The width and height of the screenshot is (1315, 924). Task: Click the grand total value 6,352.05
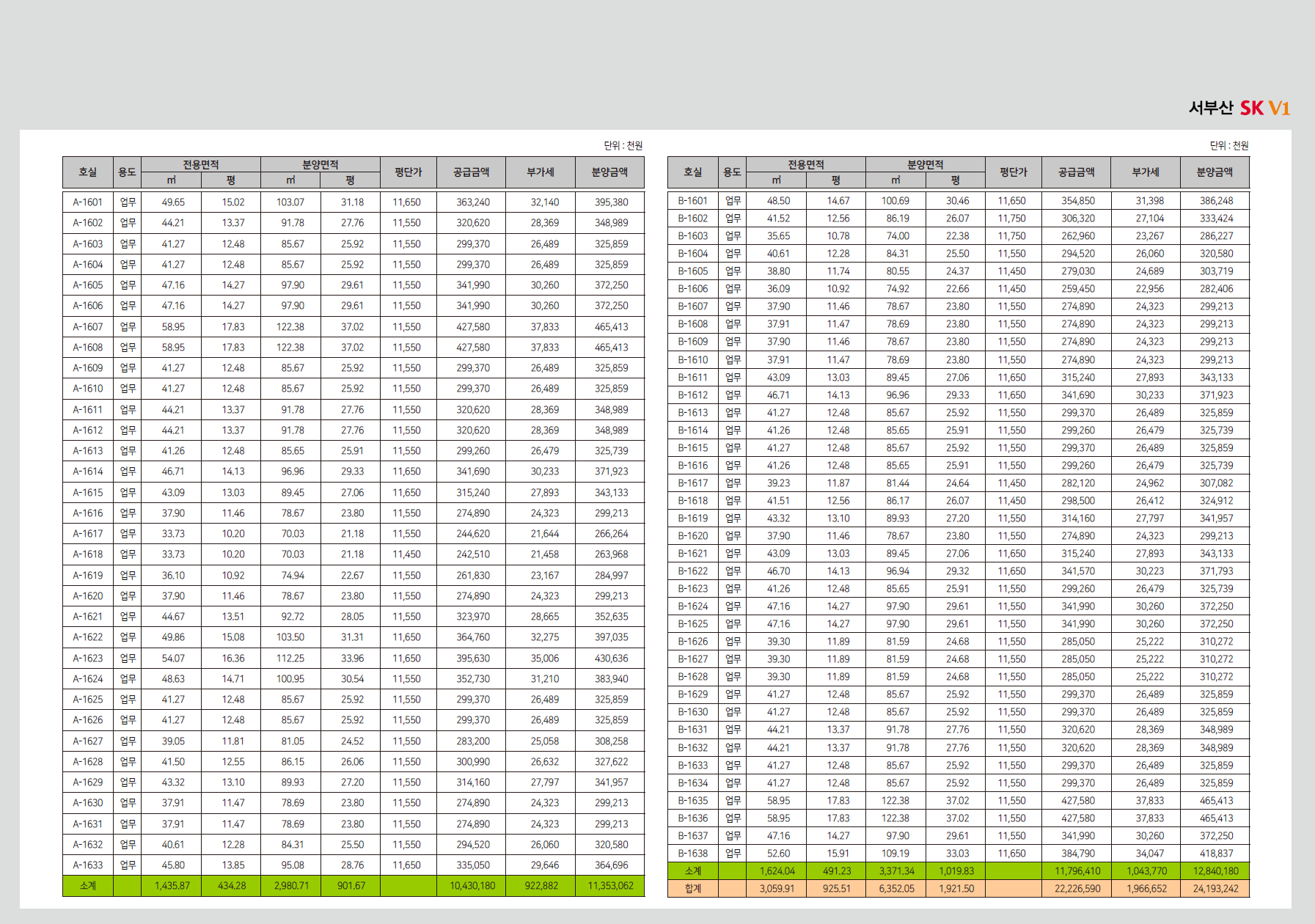pos(896,889)
